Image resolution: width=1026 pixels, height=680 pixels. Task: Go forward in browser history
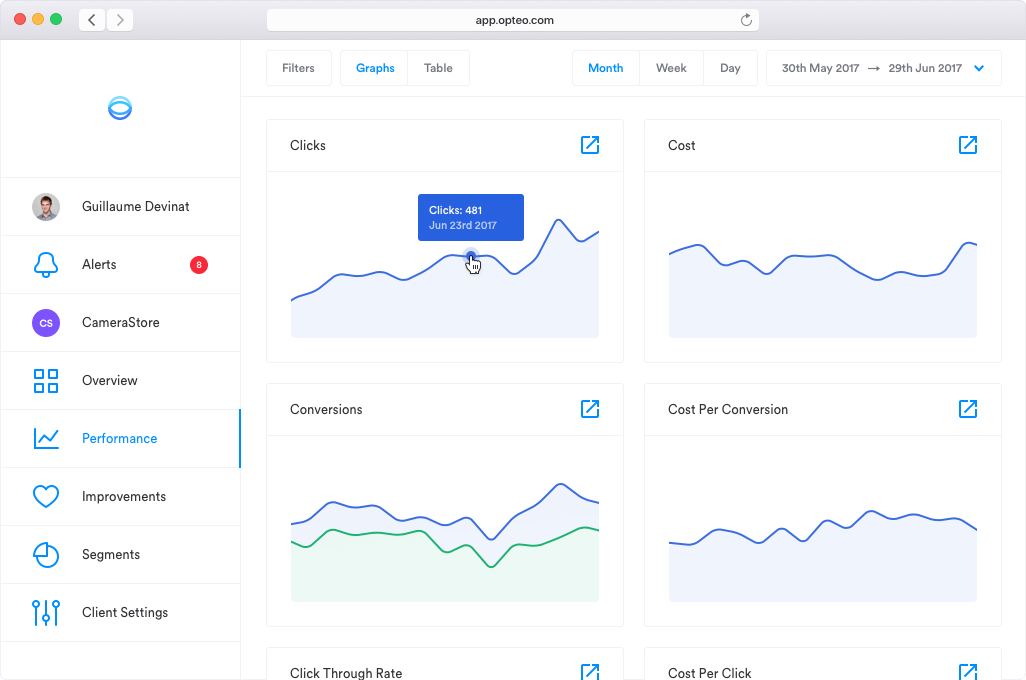coord(120,20)
